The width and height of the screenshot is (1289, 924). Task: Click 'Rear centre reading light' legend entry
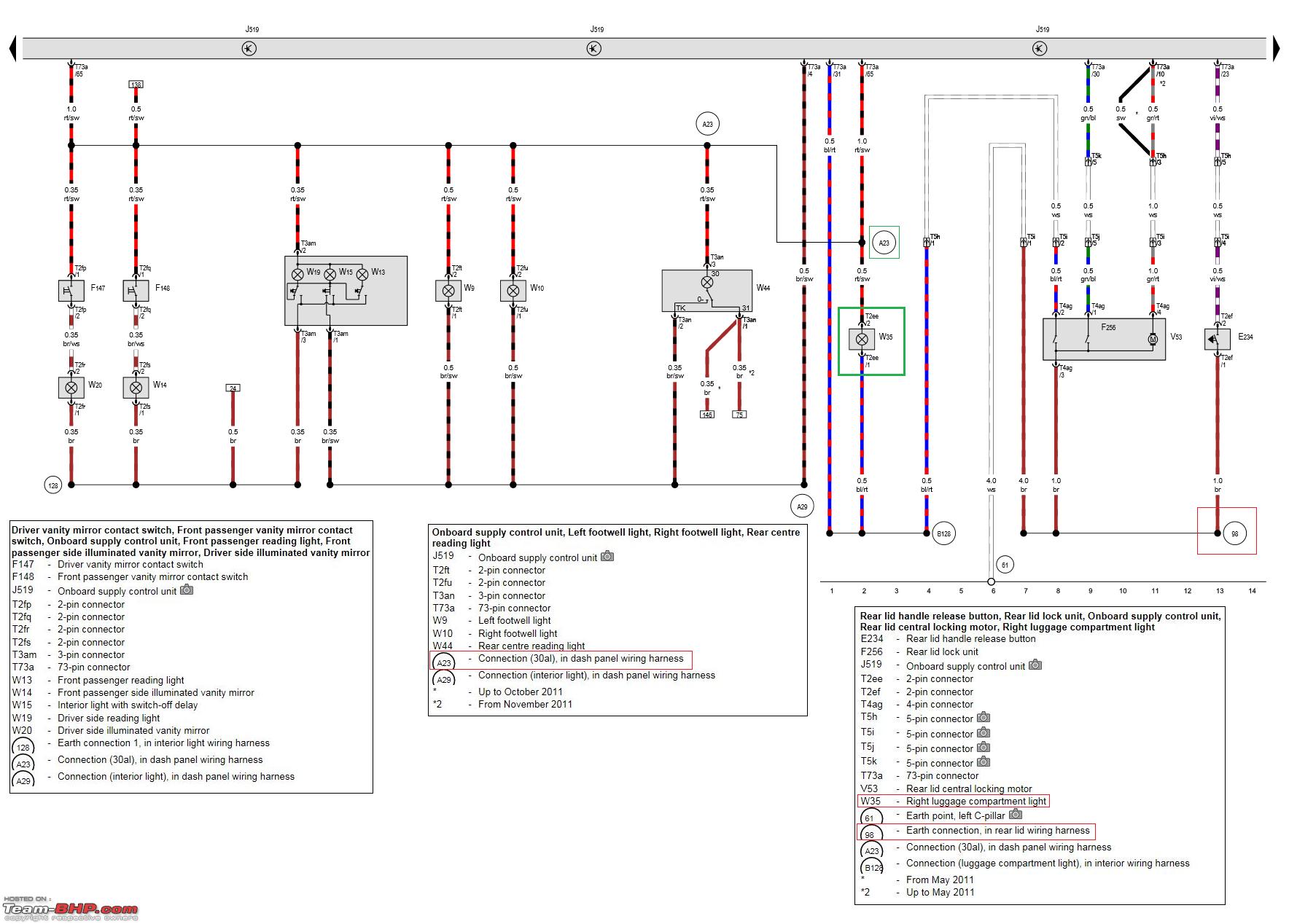(x=531, y=646)
